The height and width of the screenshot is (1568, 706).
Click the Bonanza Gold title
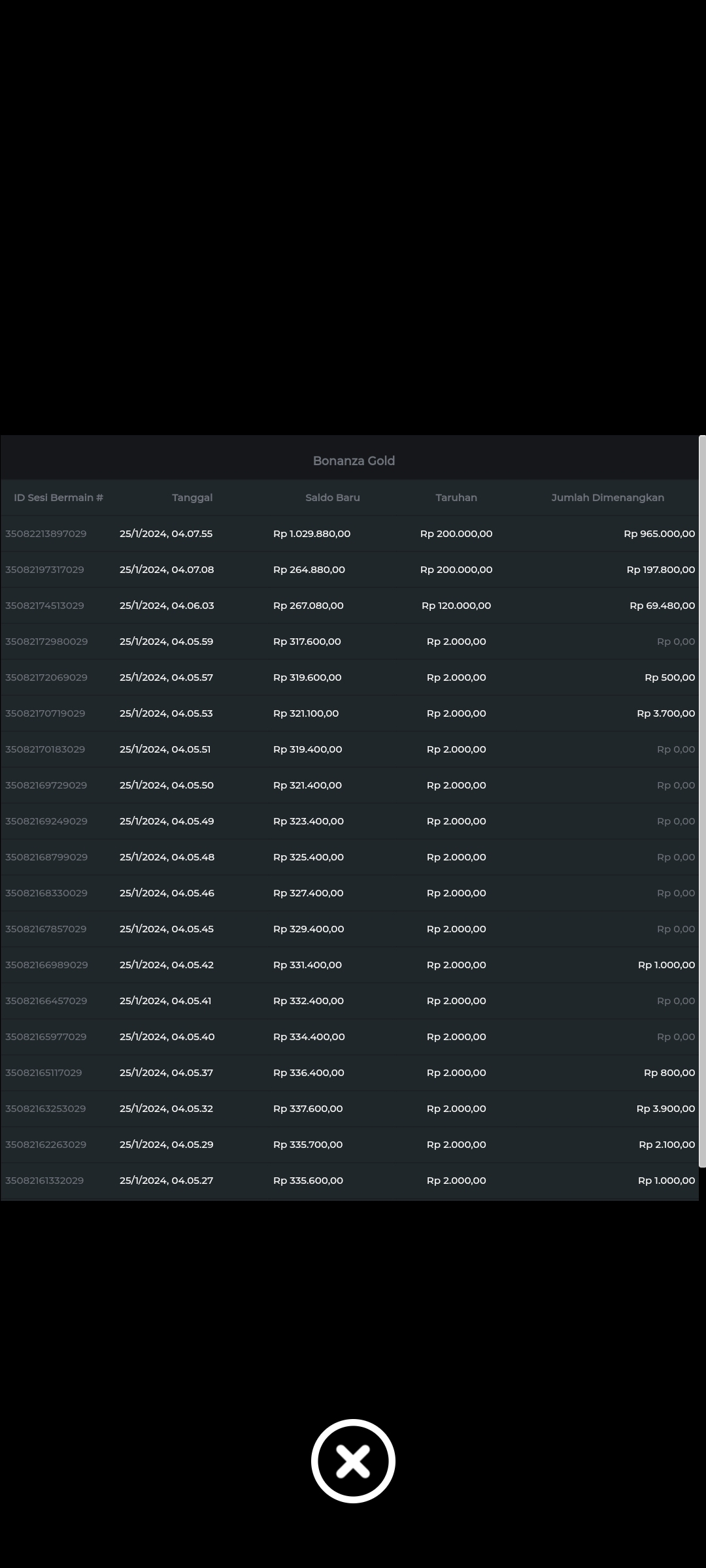[354, 461]
